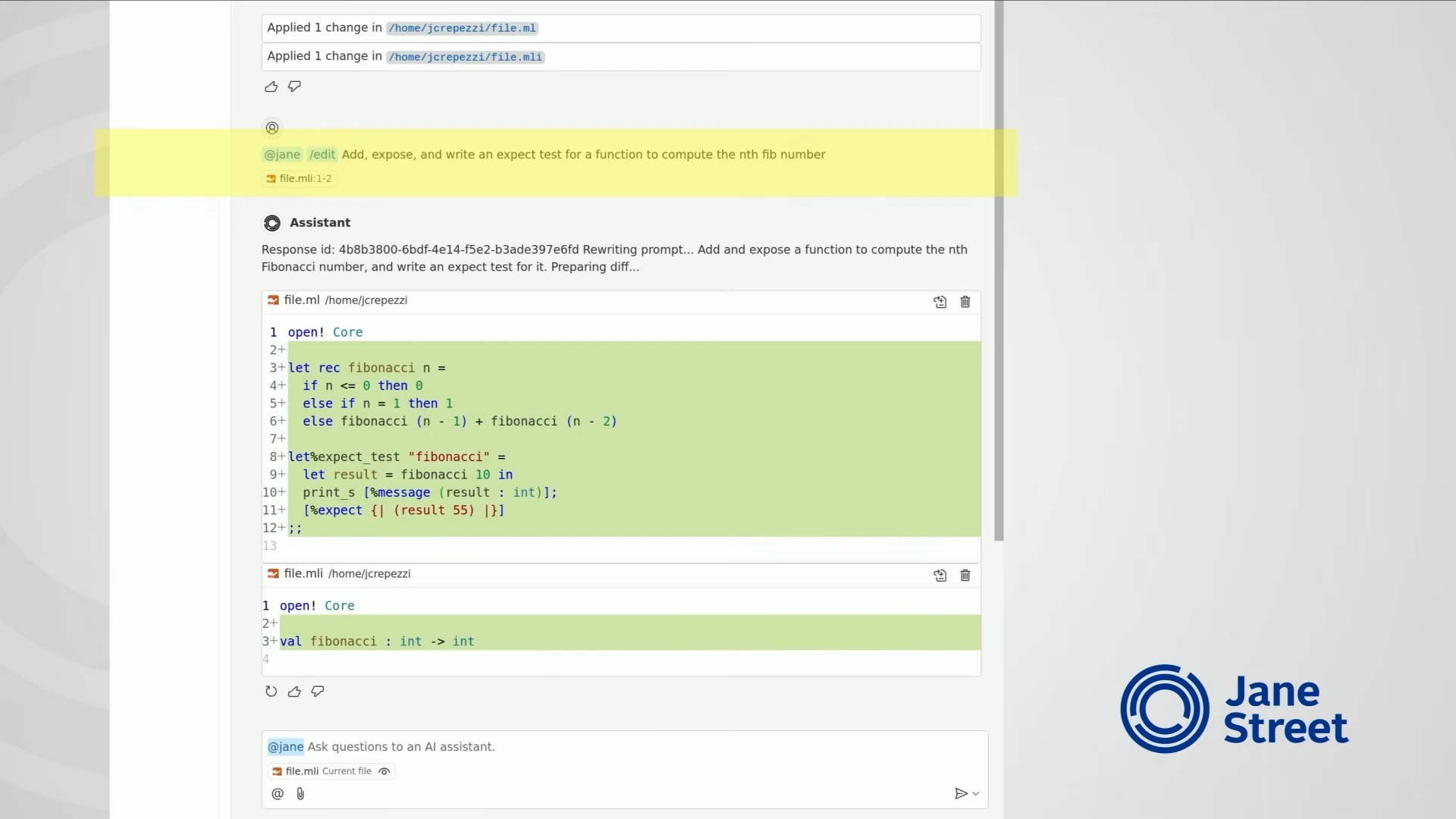Image resolution: width=1456 pixels, height=819 pixels.
Task: Apply the file.mli diff using its apply icon
Action: point(940,576)
